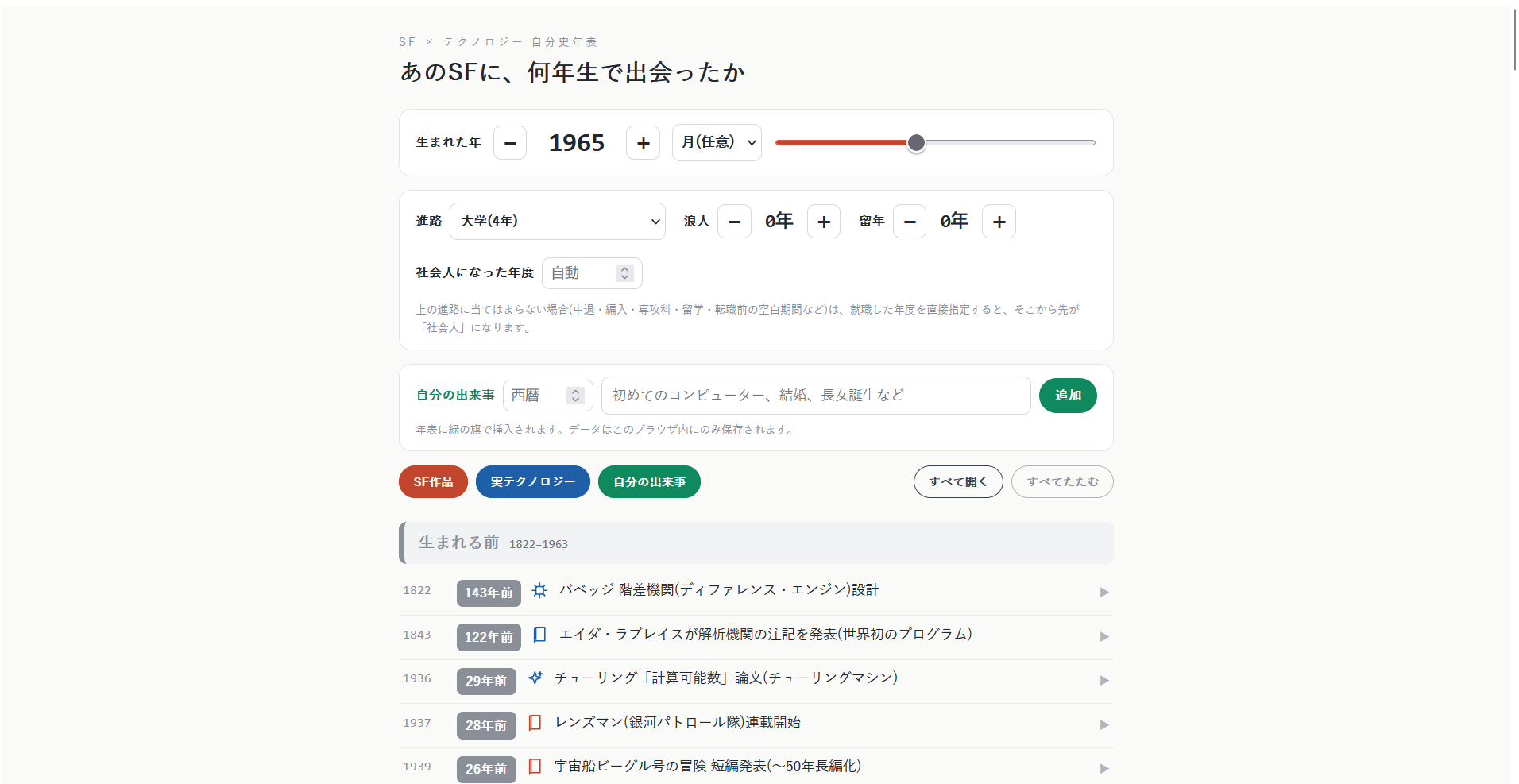Screen dimensions: 1519x784
Task: Click the blue book icon beside エイダ entry
Action: [539, 635]
